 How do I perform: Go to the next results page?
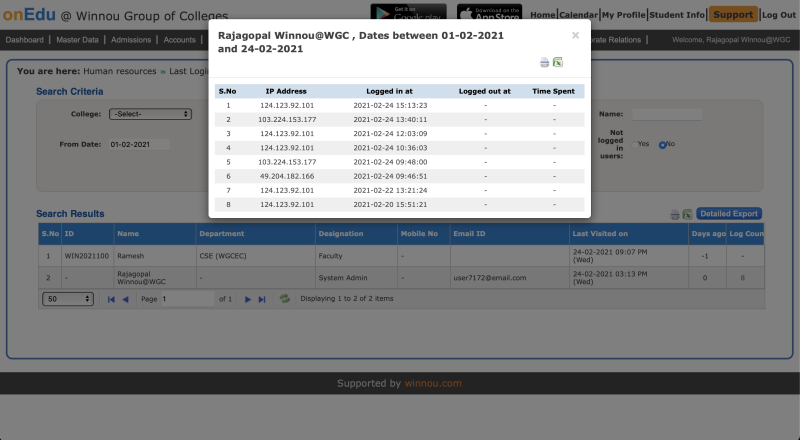coord(248,299)
